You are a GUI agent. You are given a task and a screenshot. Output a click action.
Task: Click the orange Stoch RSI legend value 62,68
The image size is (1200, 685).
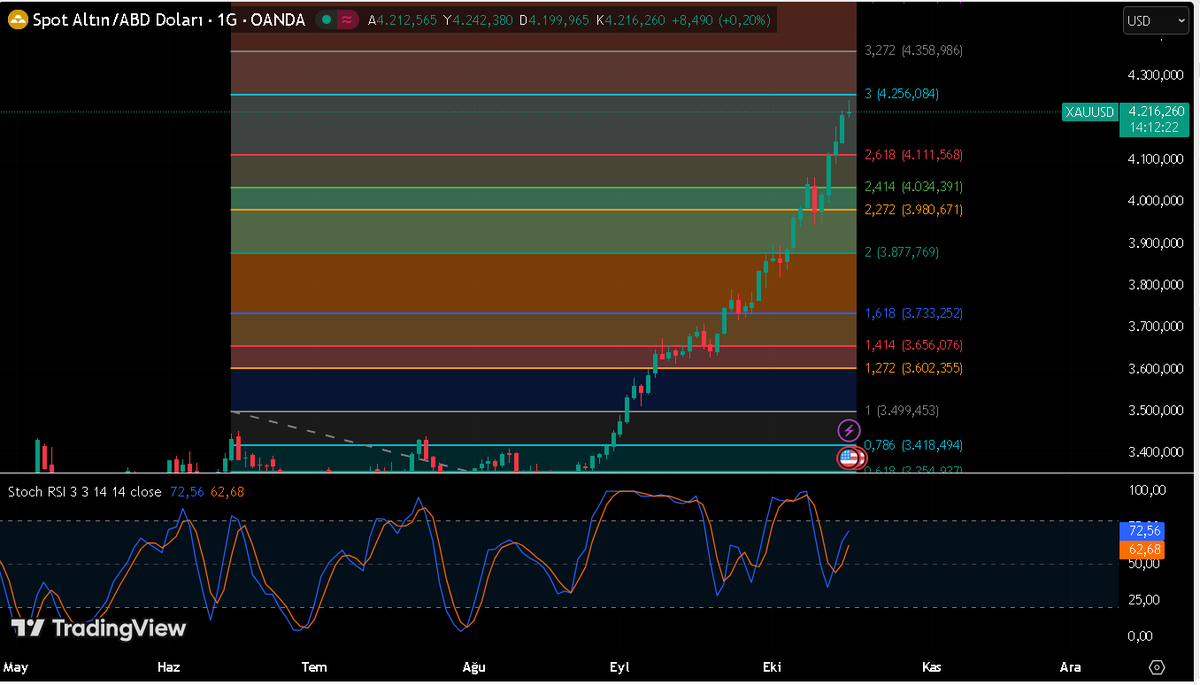[x=226, y=491]
